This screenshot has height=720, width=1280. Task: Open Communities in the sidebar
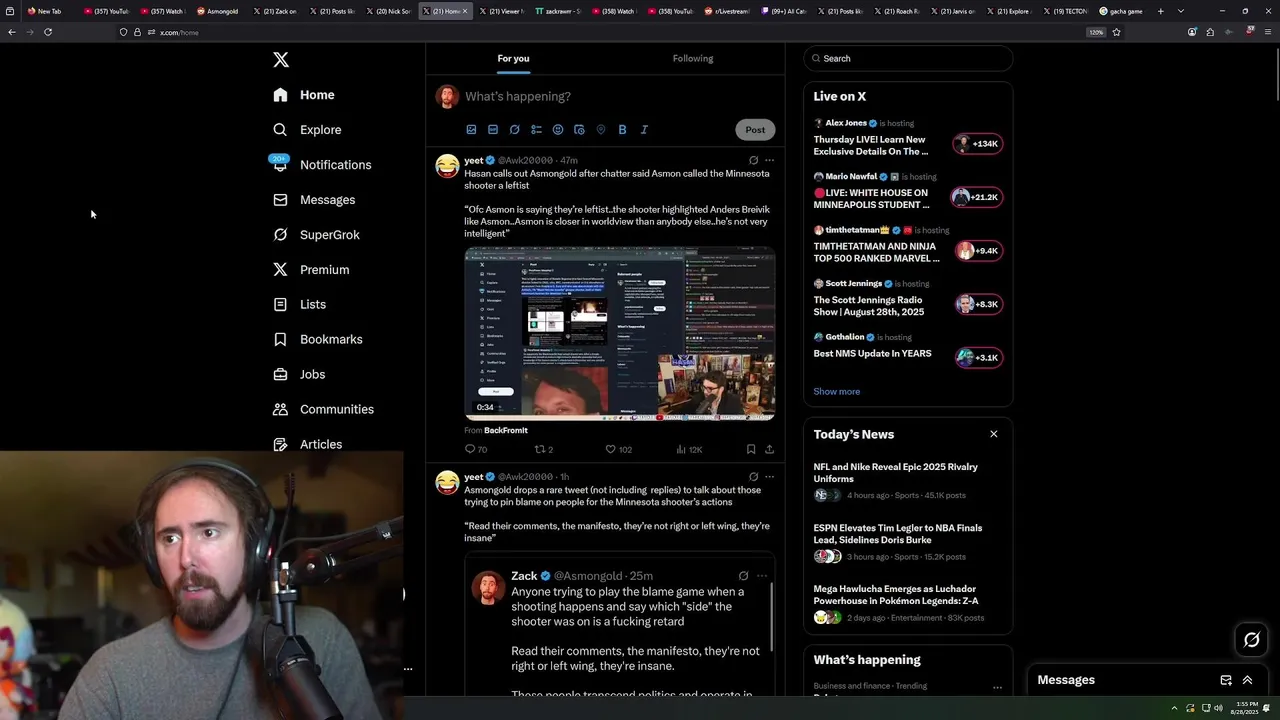[322, 410]
